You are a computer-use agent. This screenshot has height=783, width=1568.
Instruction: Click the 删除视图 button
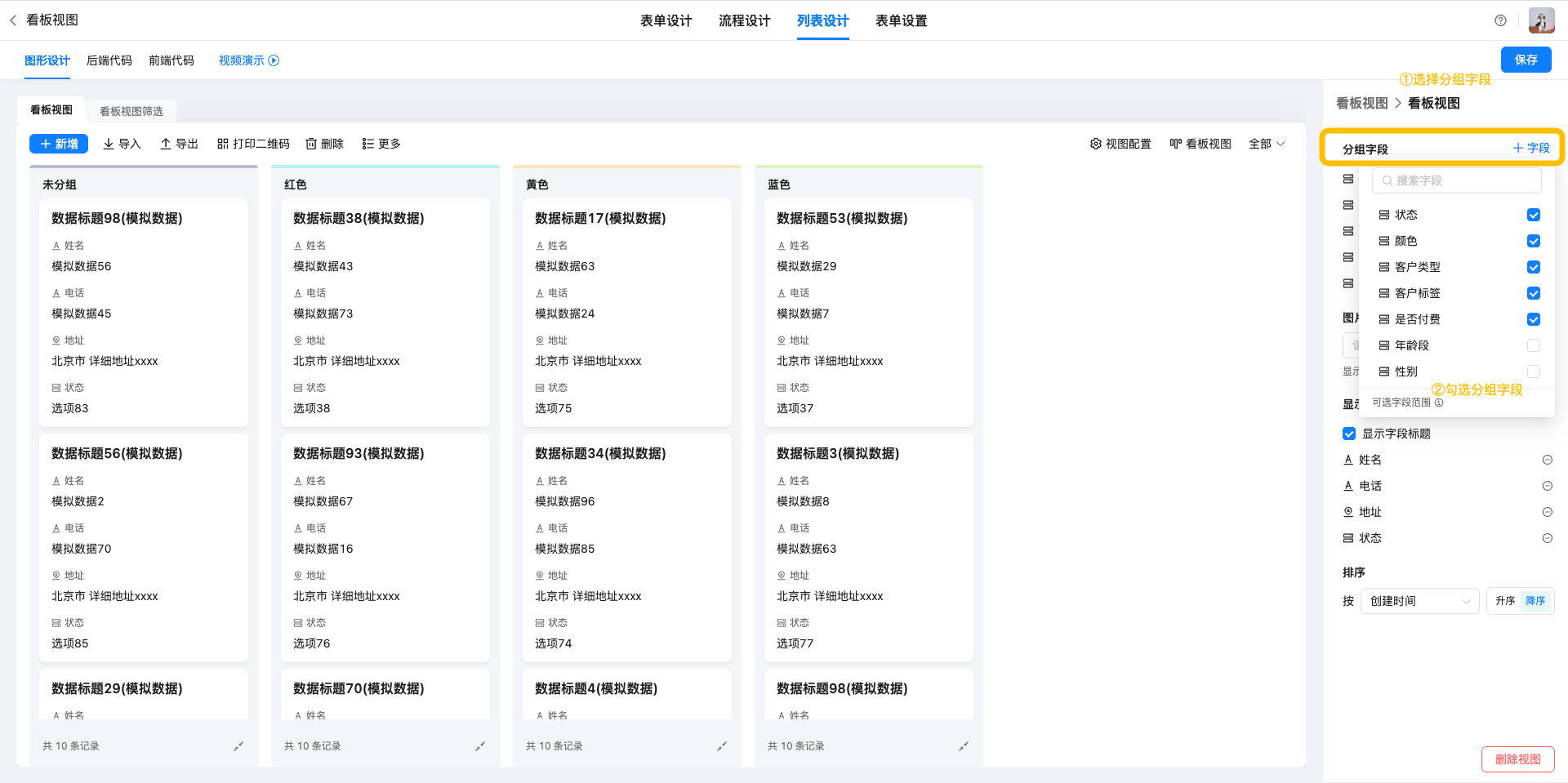[1518, 759]
